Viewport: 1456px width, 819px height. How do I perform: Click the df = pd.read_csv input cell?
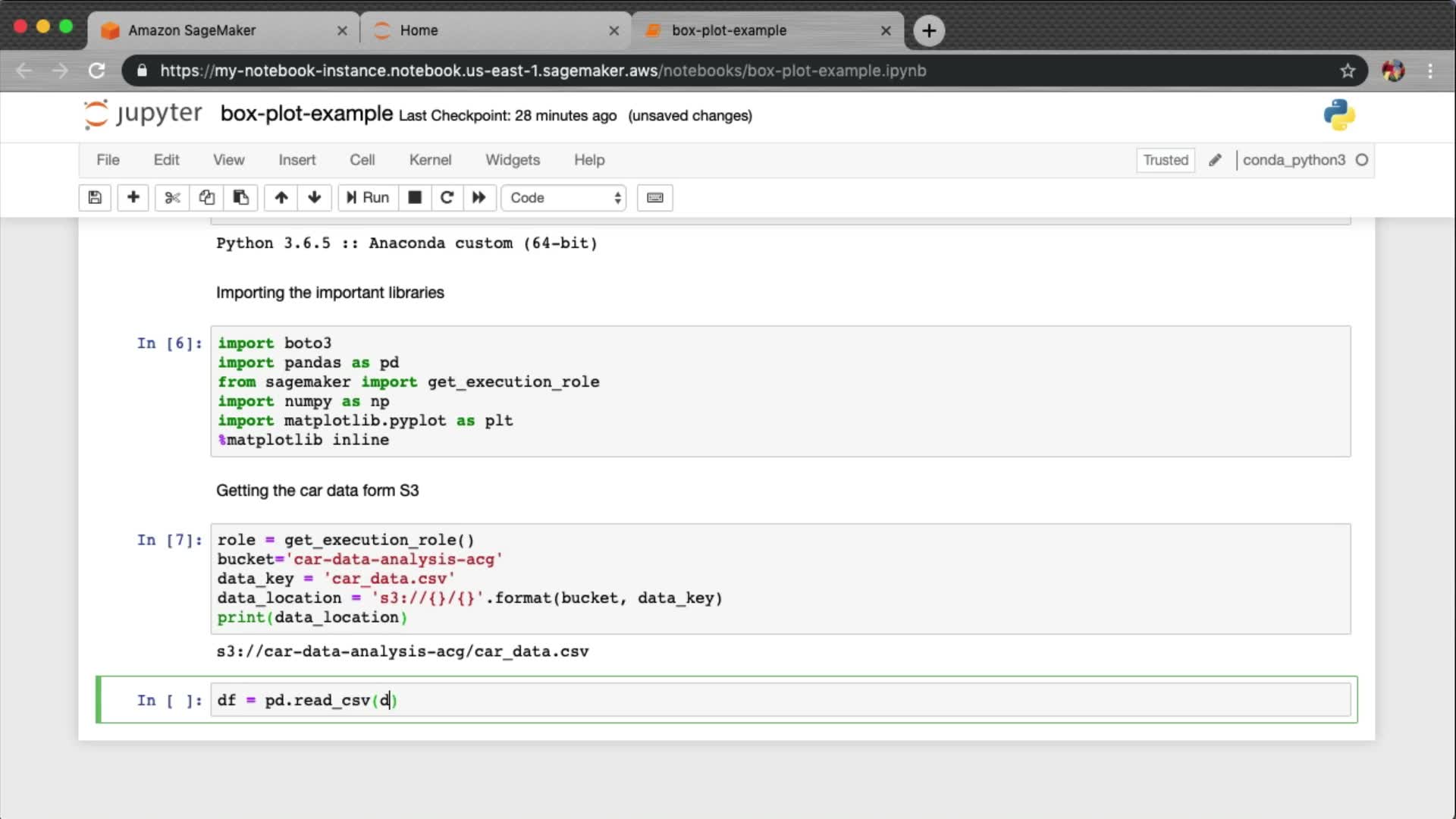coord(780,700)
